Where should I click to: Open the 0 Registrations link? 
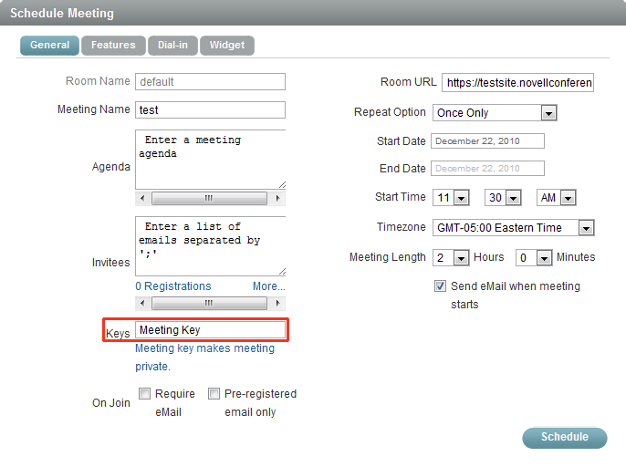(174, 286)
